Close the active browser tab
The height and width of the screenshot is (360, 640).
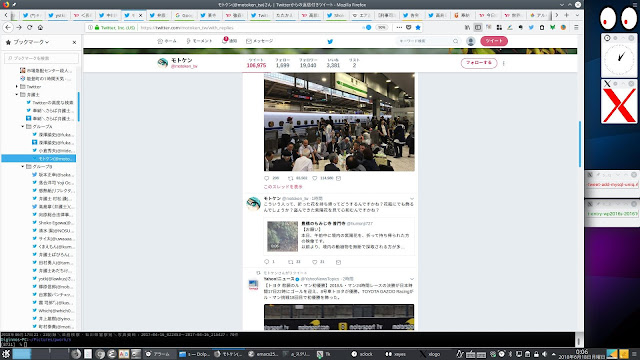tap(141, 16)
